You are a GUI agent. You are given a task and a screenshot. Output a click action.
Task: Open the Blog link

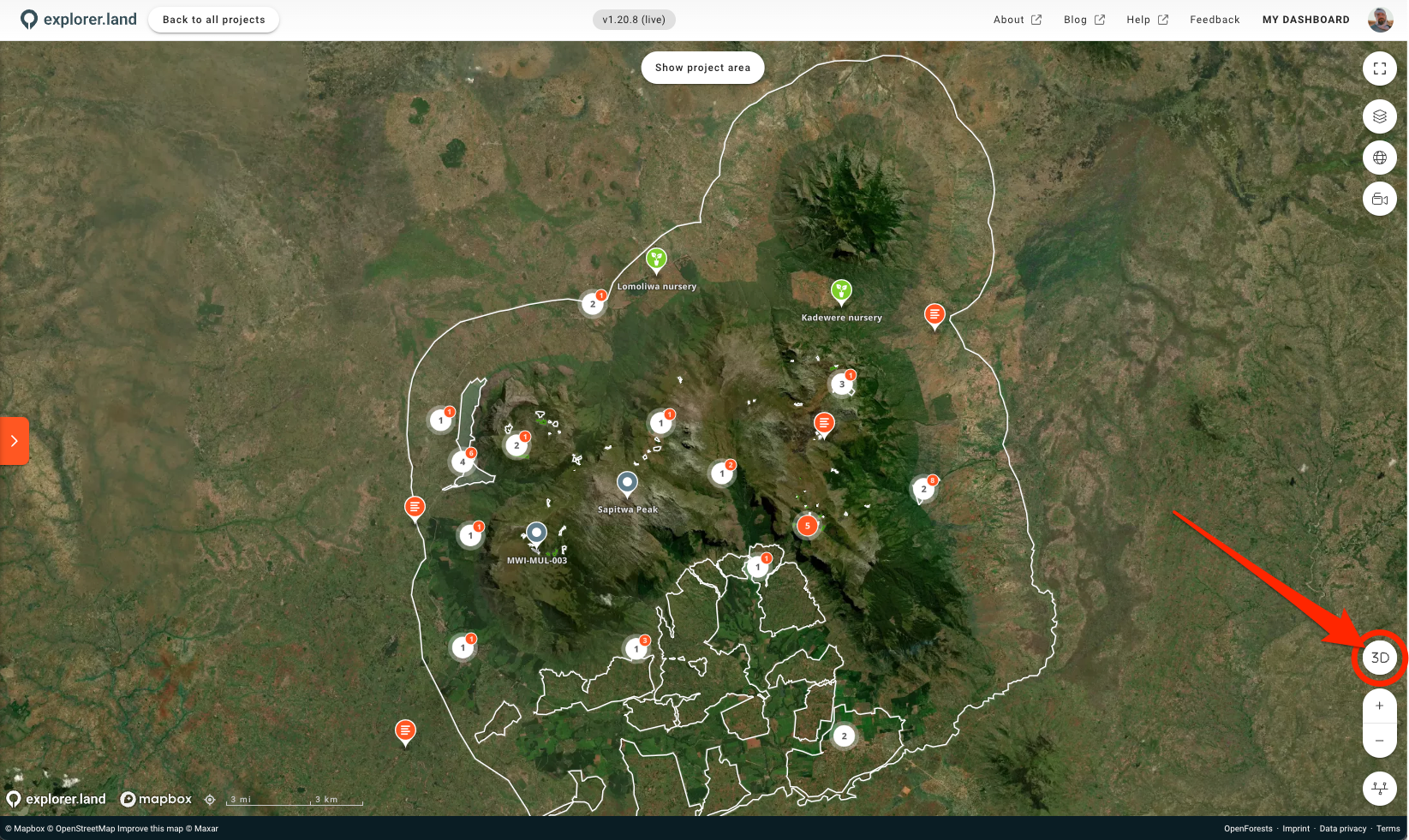click(1084, 20)
